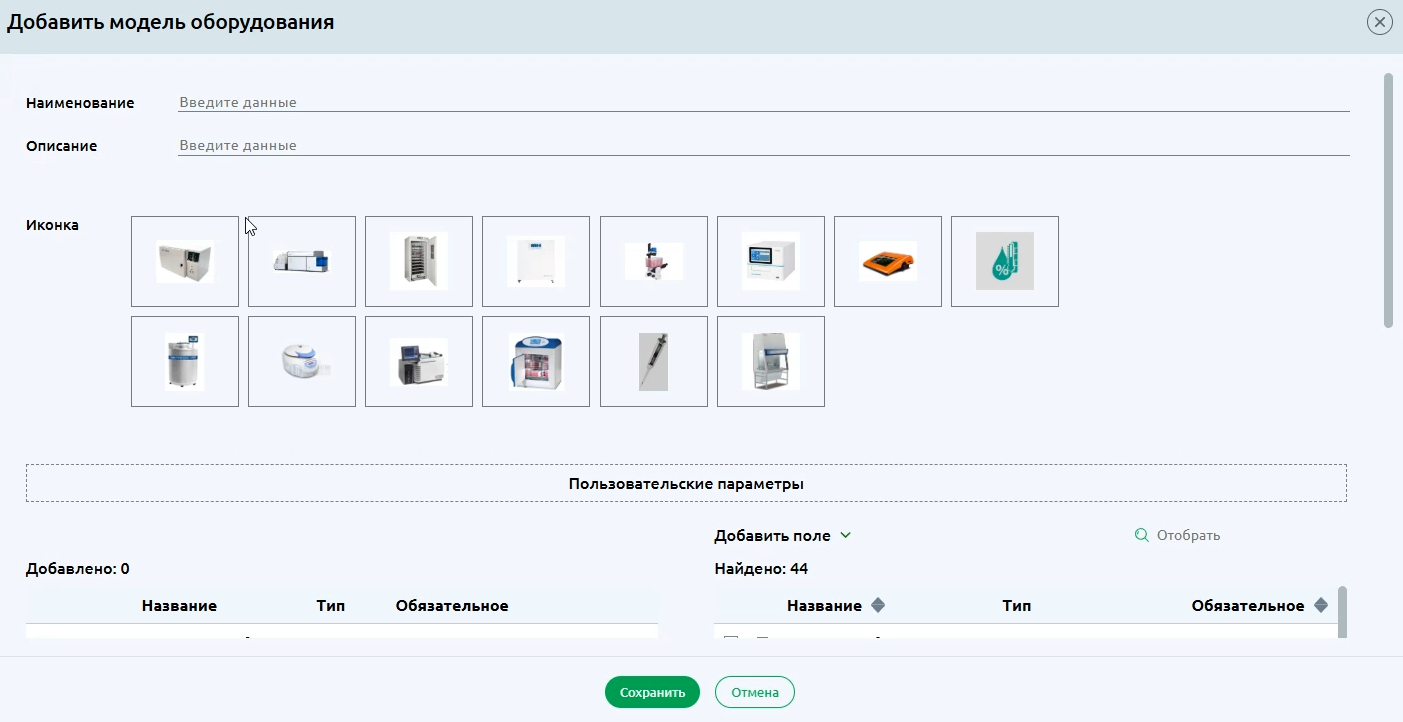Pick the tall open-door refrigerator icon
This screenshot has height=722, width=1403.
point(419,261)
